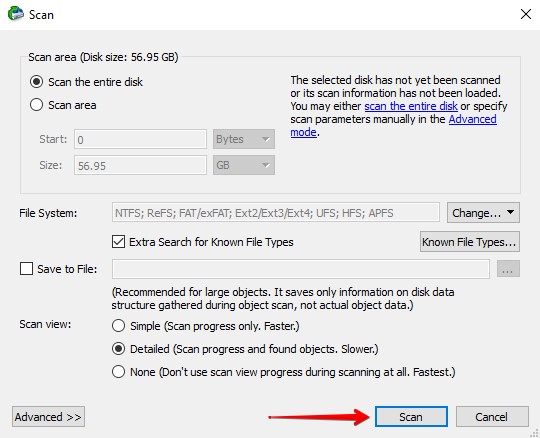Click the Size value input field
Viewport: 540px width, 438px height.
[x=140, y=165]
